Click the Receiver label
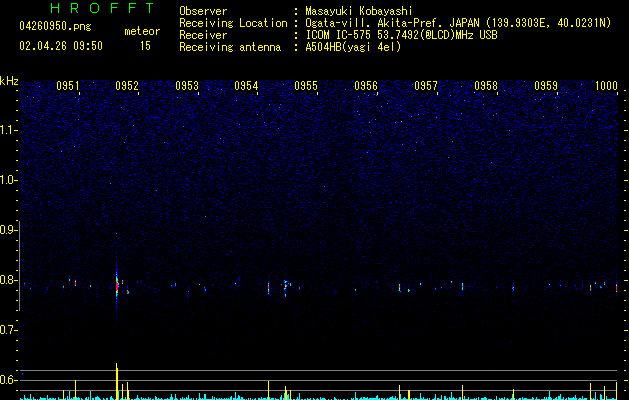 pos(203,35)
